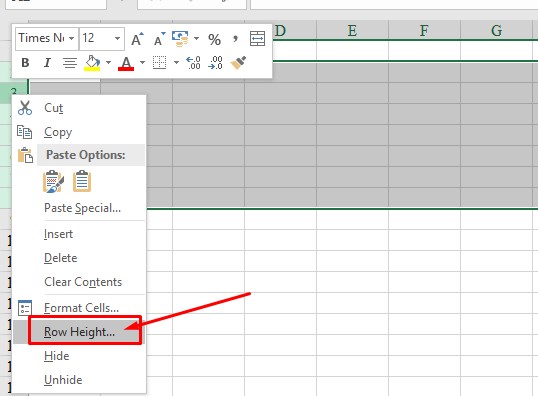Toggle bold formatting
Viewport: 538px width, 396px height.
(x=25, y=63)
